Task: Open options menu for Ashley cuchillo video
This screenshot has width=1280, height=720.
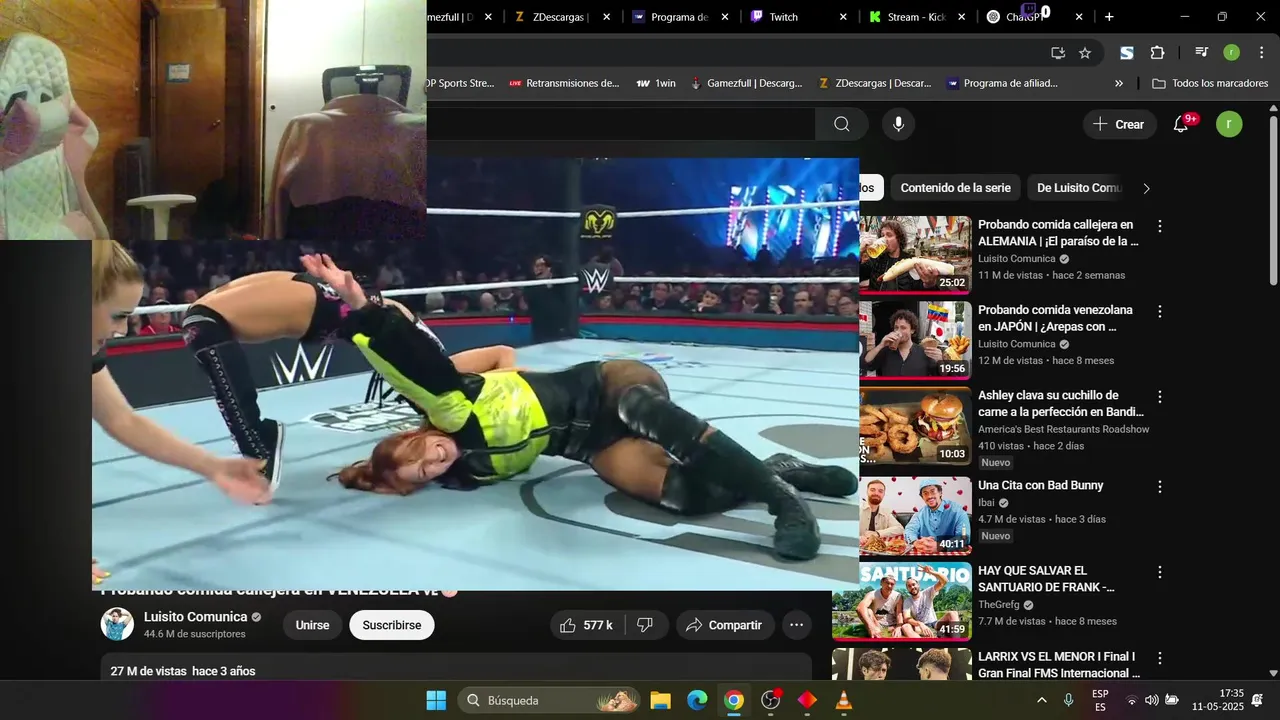Action: [x=1160, y=397]
